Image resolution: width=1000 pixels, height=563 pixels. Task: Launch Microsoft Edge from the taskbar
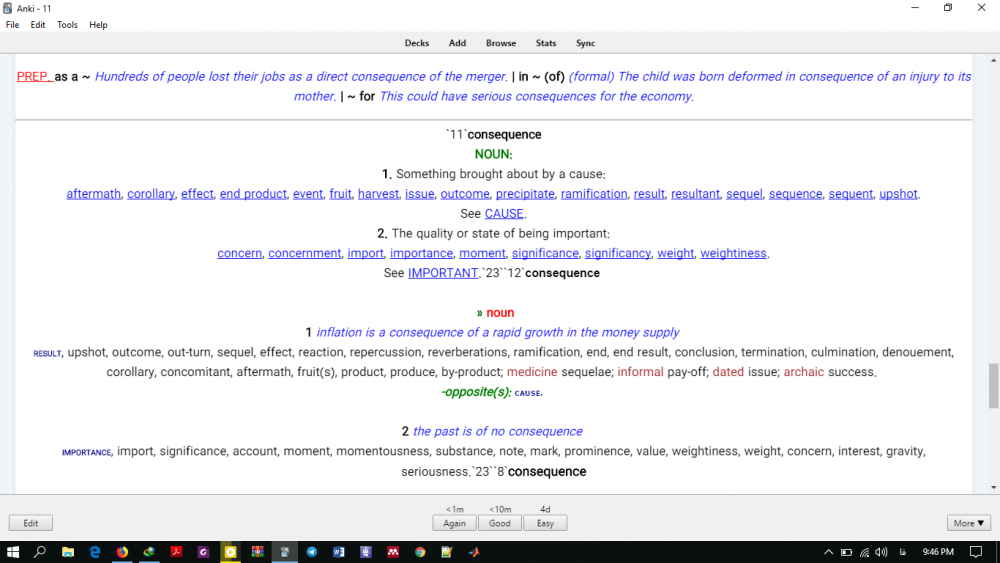pos(95,552)
